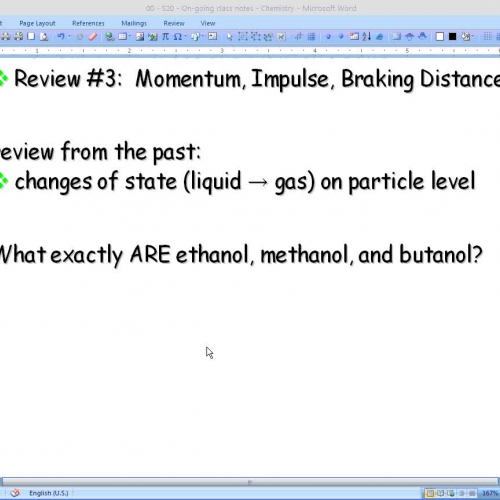Click the text 'changes of state (liquid → gas)'
The width and height of the screenshot is (500, 500).
click(165, 182)
